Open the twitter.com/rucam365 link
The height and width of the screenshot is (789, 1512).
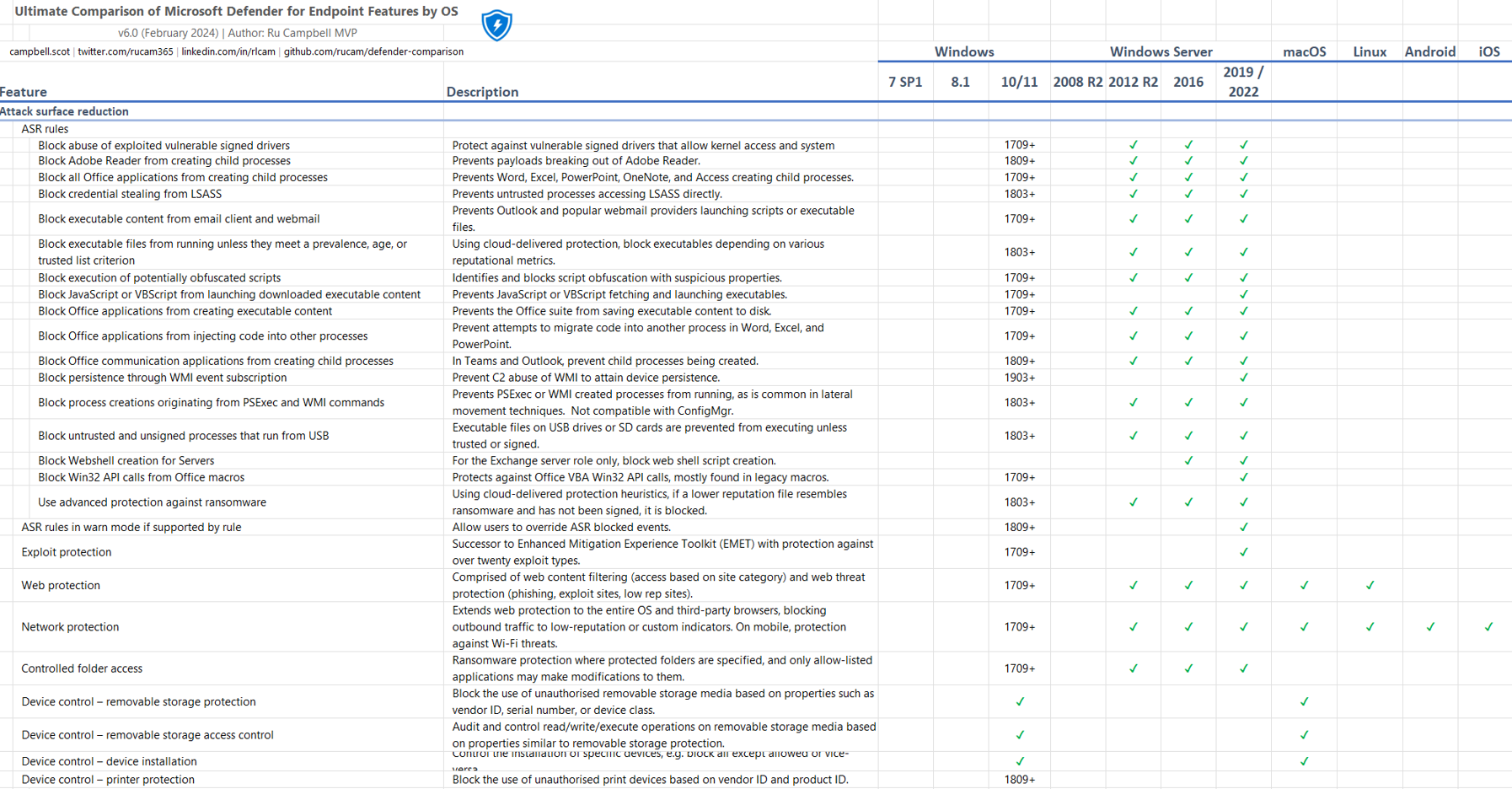[x=126, y=51]
